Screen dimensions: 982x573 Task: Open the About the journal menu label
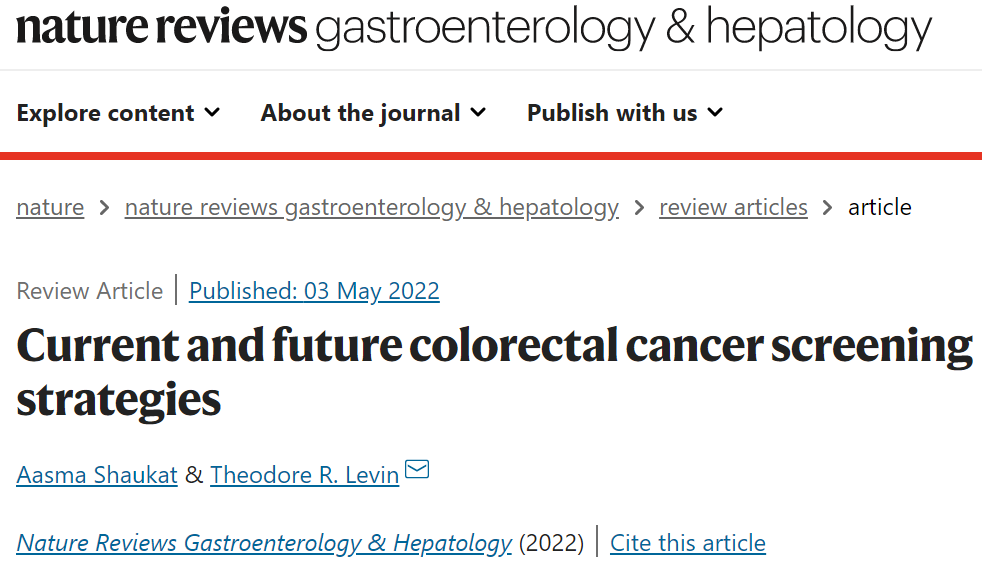360,113
